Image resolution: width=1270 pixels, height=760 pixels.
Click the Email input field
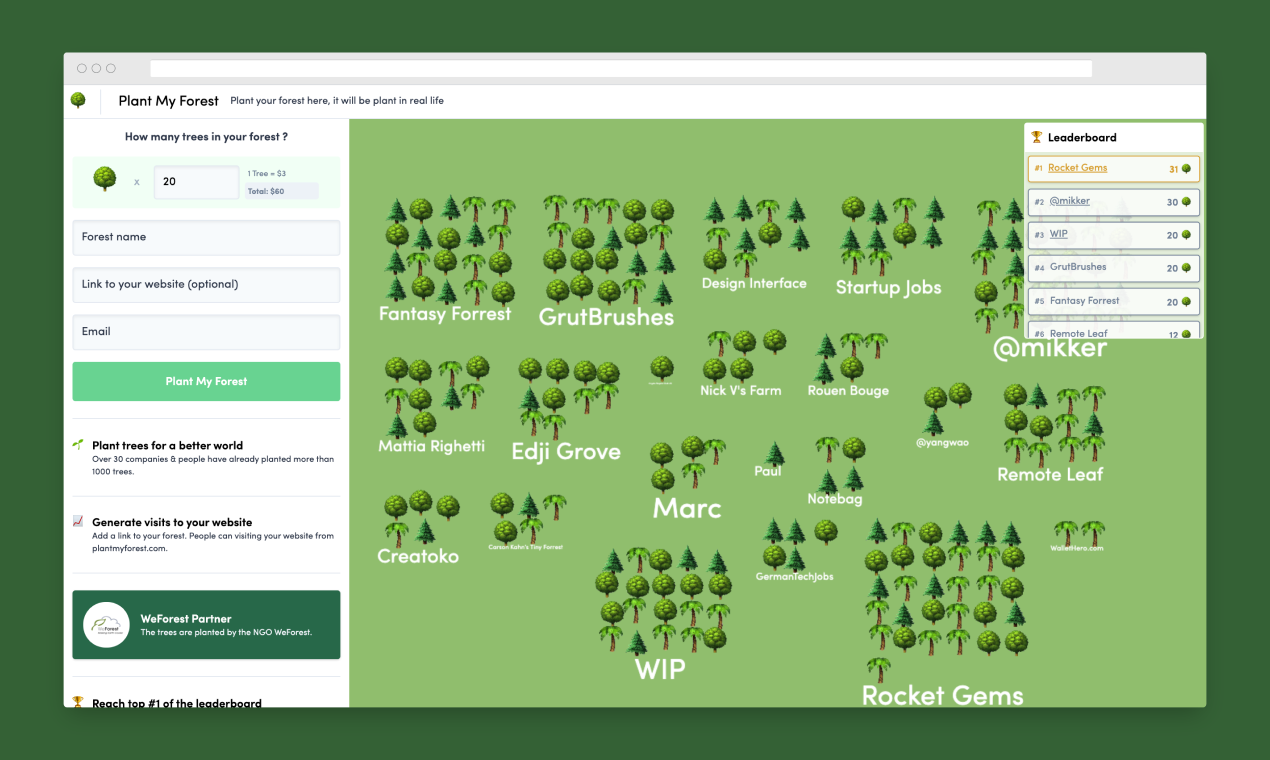pos(205,331)
